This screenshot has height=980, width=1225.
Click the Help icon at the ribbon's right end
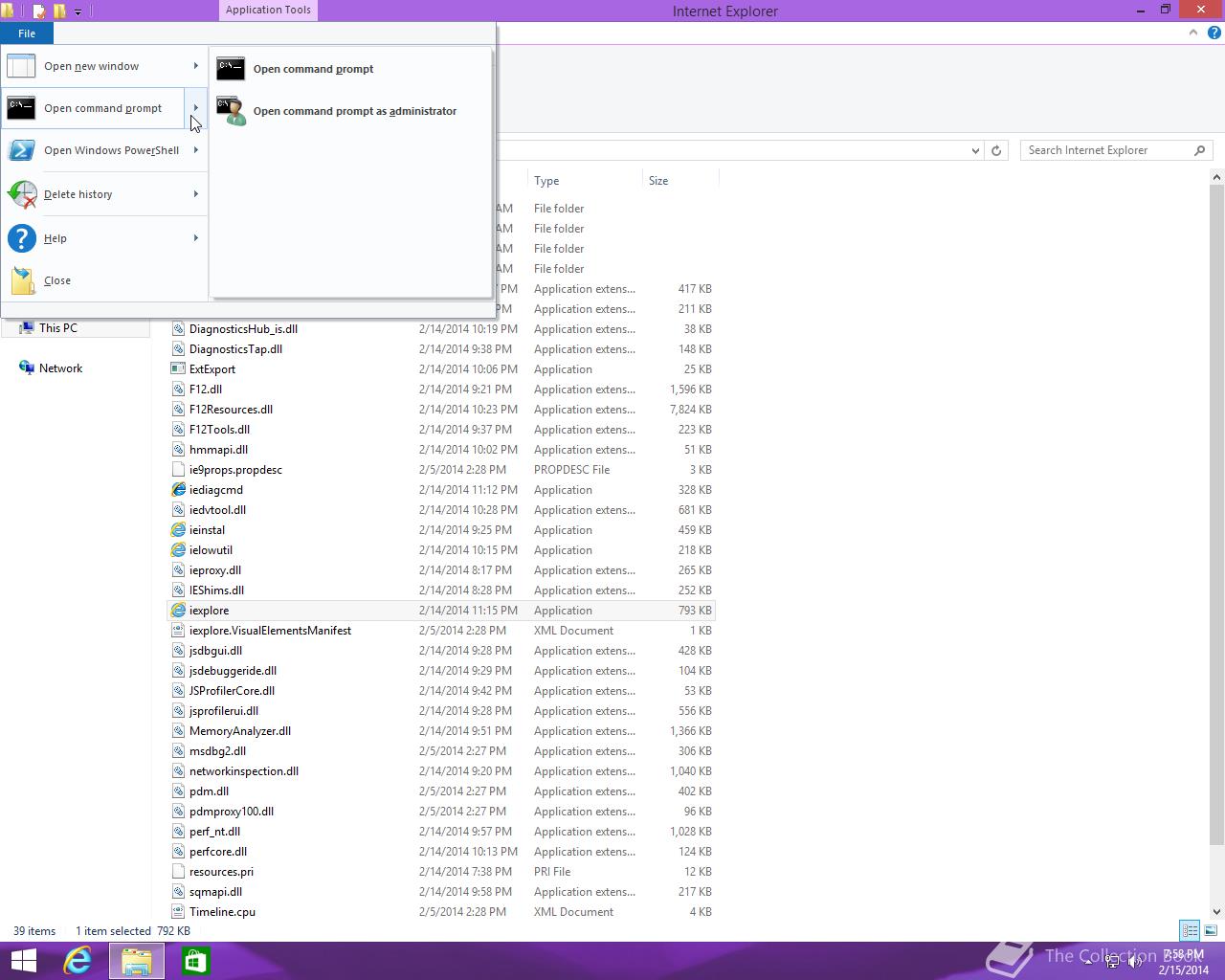tap(1214, 33)
